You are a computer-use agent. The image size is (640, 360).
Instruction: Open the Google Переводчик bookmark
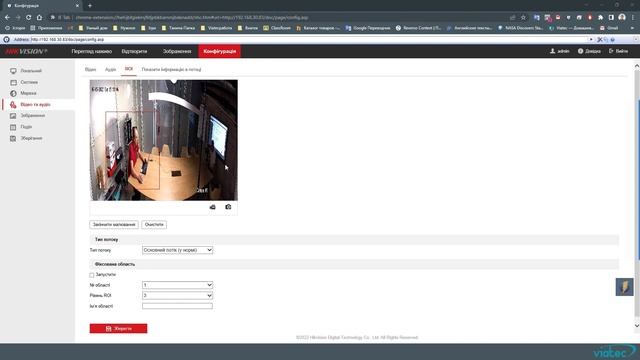pyautogui.click(x=368, y=28)
